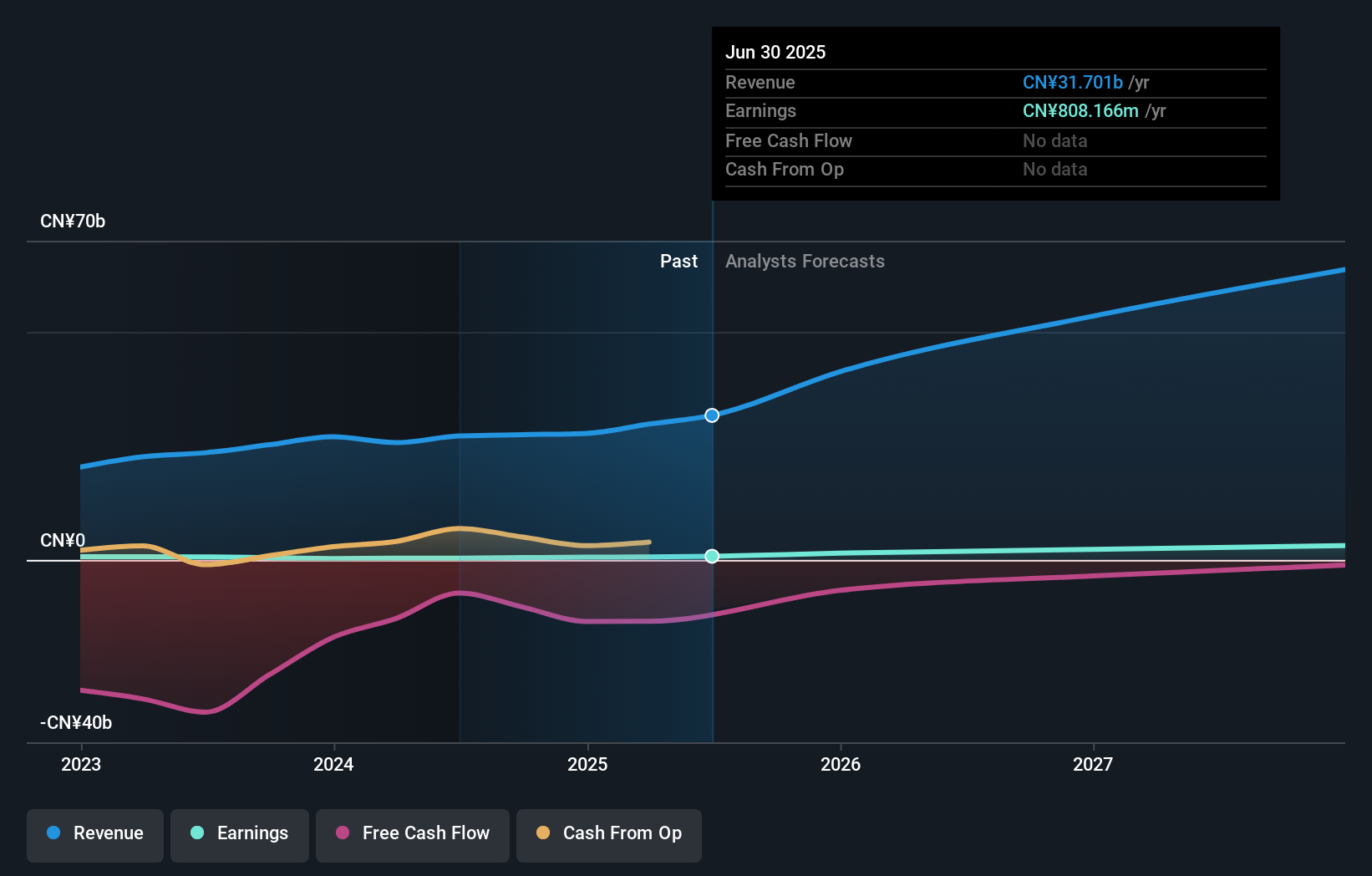This screenshot has width=1372, height=876.
Task: Toggle visibility of the Earnings series
Action: (240, 833)
